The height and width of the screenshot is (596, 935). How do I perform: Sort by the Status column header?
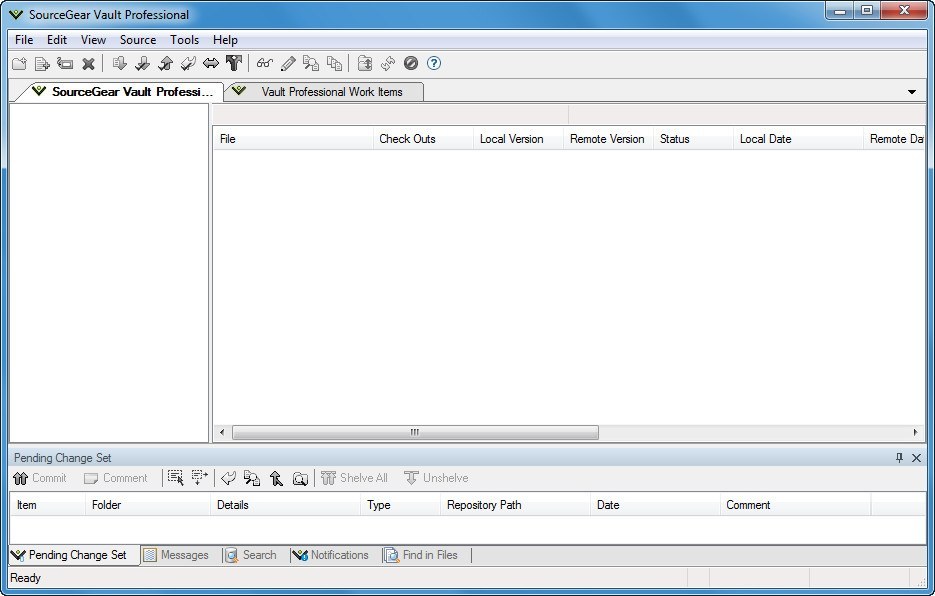click(x=693, y=139)
